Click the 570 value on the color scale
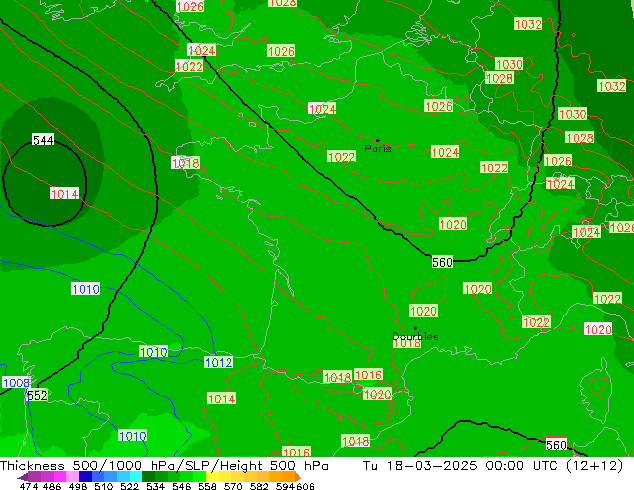Image resolution: width=634 pixels, height=490 pixels. coord(233,486)
